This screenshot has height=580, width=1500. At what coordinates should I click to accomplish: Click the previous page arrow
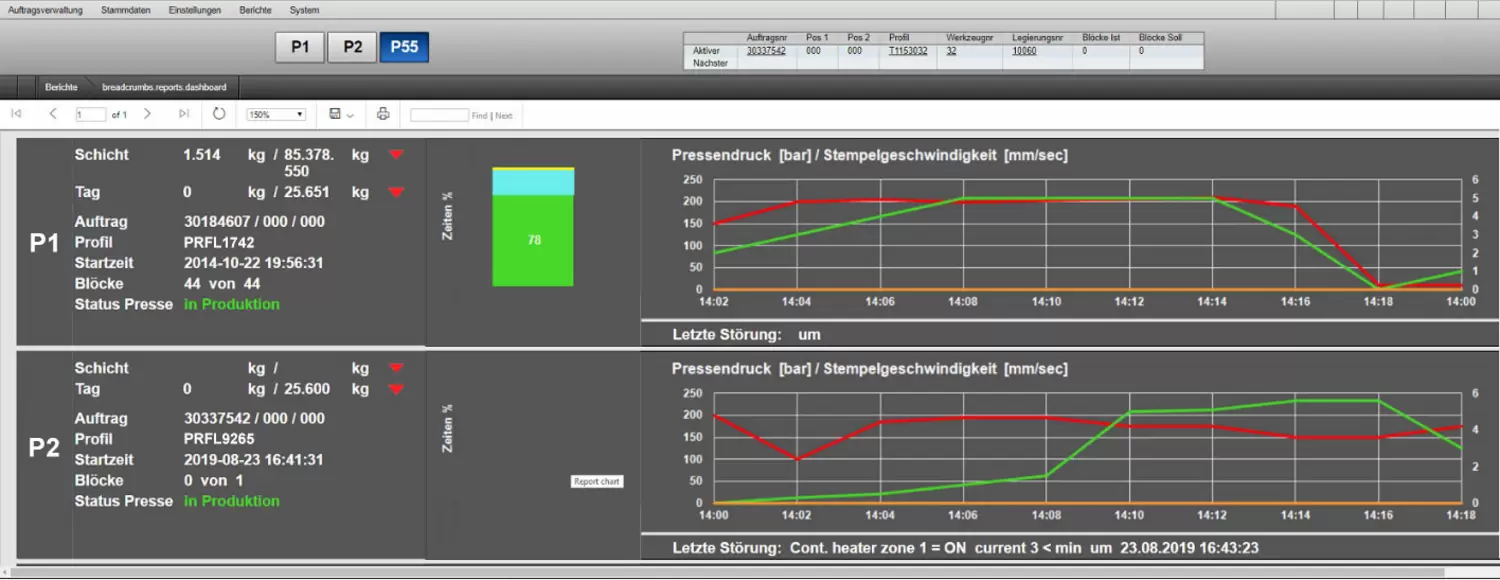(53, 114)
